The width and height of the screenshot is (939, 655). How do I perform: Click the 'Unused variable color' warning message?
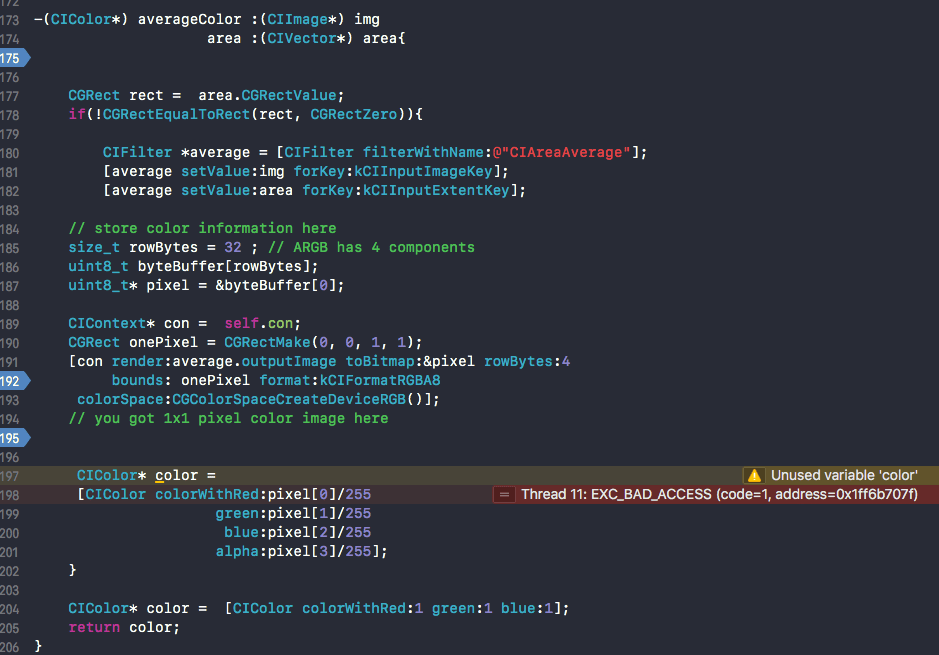click(847, 475)
